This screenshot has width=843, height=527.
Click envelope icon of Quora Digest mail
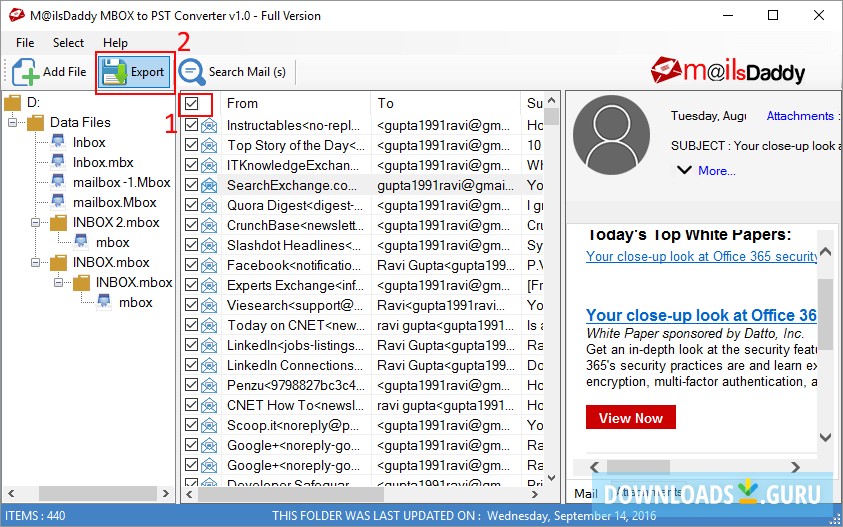[209, 205]
